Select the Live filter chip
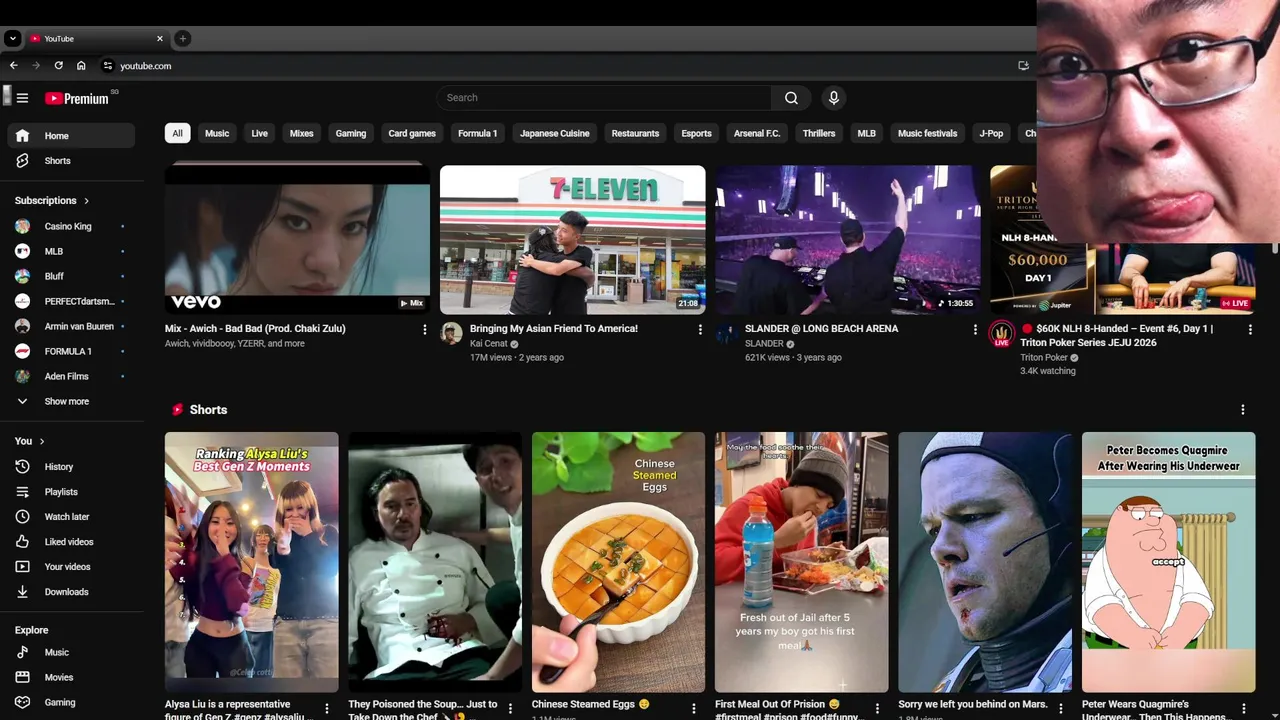The image size is (1280, 720). [x=260, y=133]
